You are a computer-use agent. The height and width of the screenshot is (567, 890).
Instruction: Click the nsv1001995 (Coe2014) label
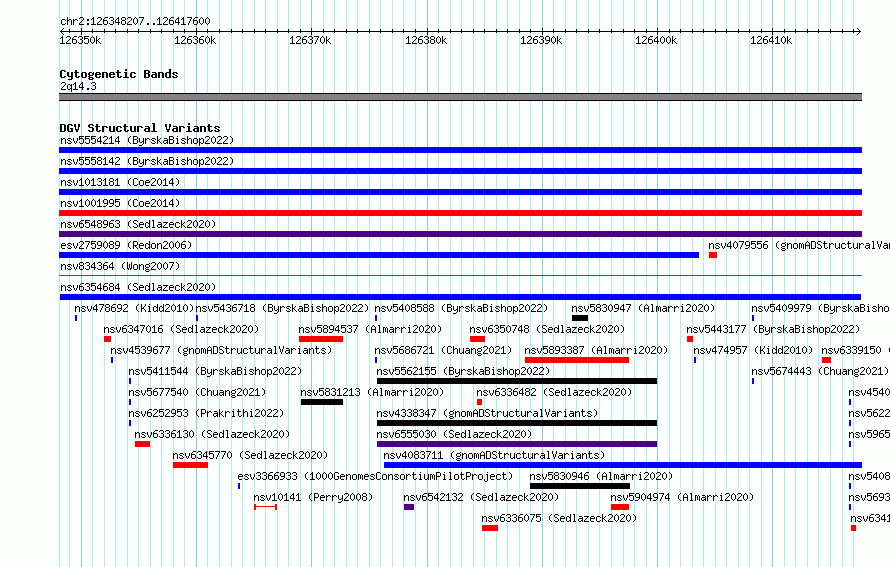tap(120, 203)
